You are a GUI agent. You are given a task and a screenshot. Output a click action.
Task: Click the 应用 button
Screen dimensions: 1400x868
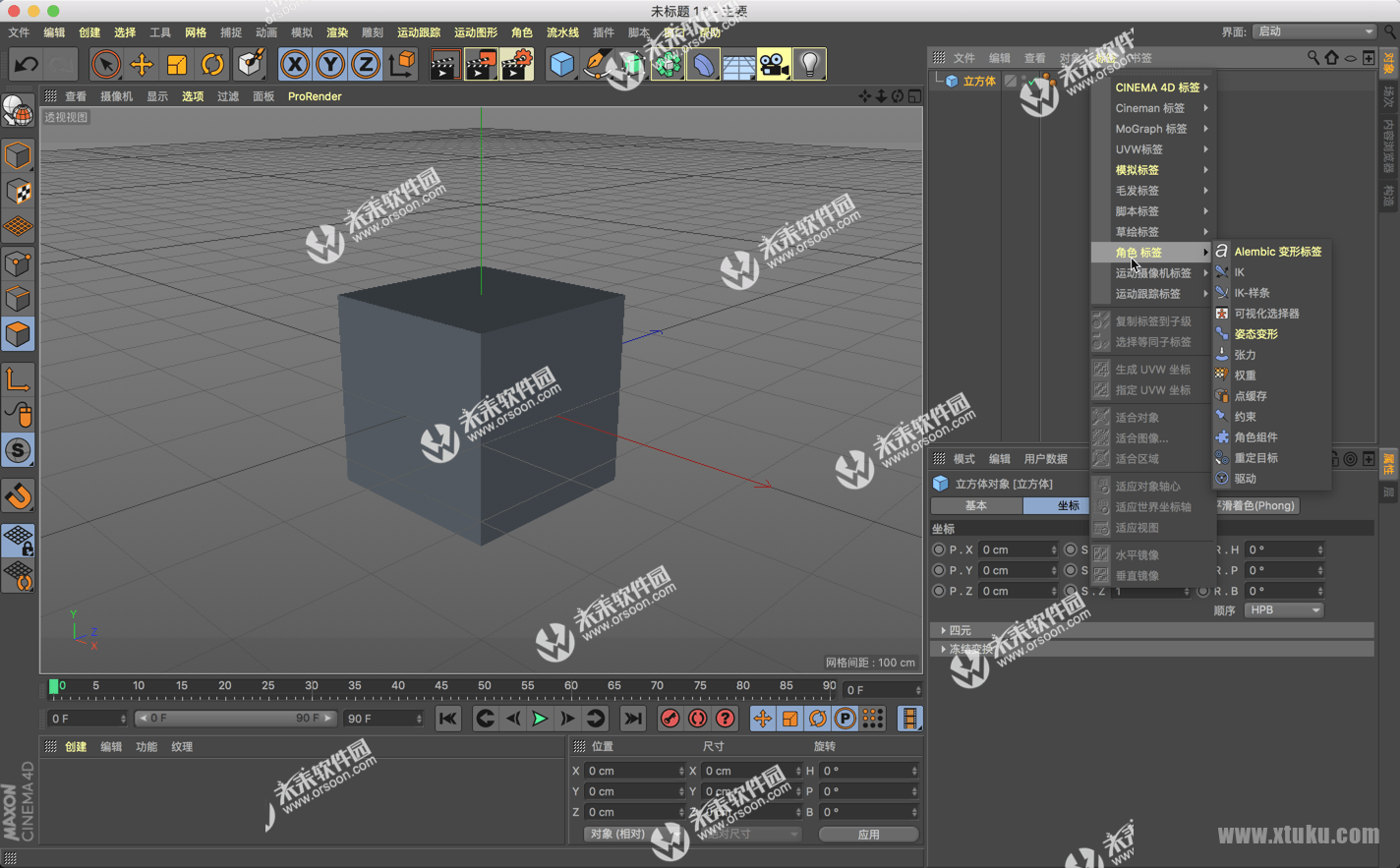click(x=868, y=835)
